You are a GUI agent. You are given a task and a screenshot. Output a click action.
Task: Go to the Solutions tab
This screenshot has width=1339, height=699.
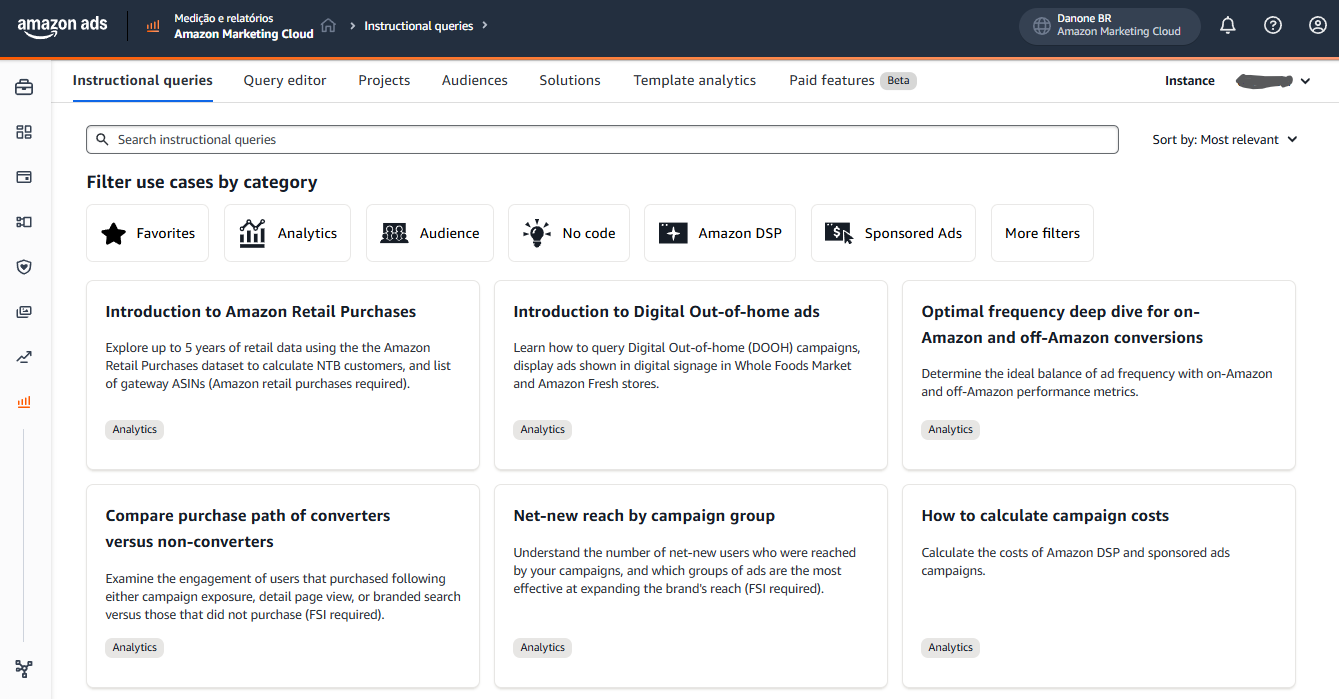570,80
